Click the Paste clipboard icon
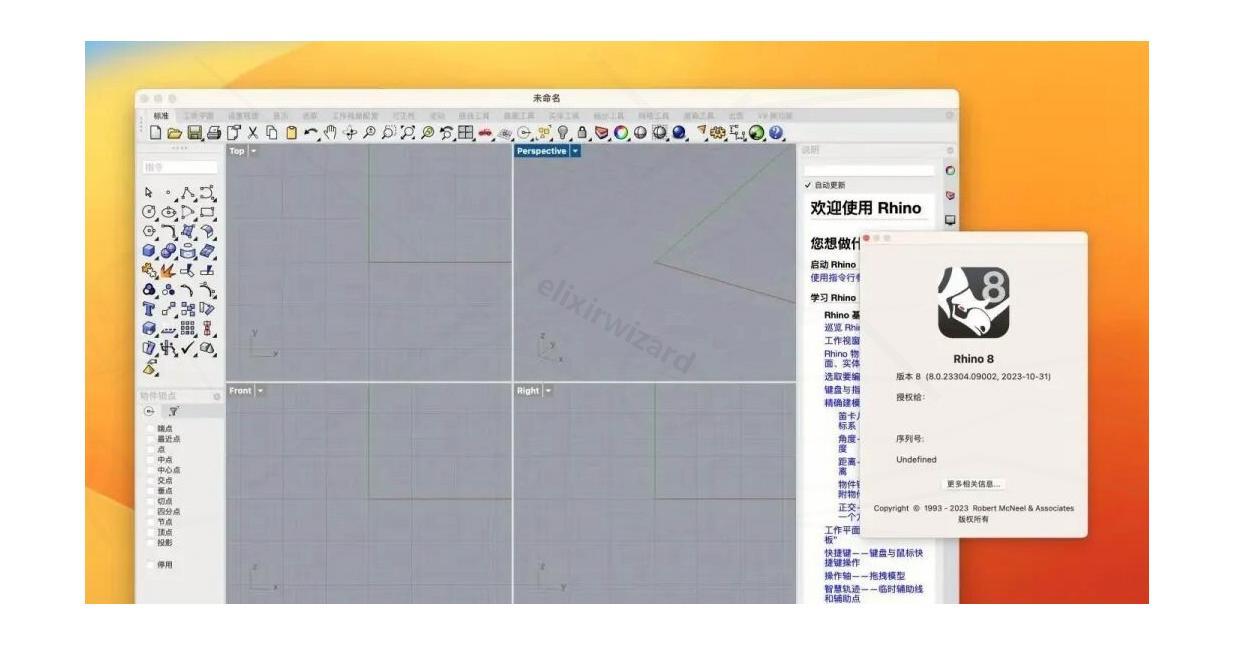Image resolution: width=1235 pixels, height=646 pixels. coord(291,131)
